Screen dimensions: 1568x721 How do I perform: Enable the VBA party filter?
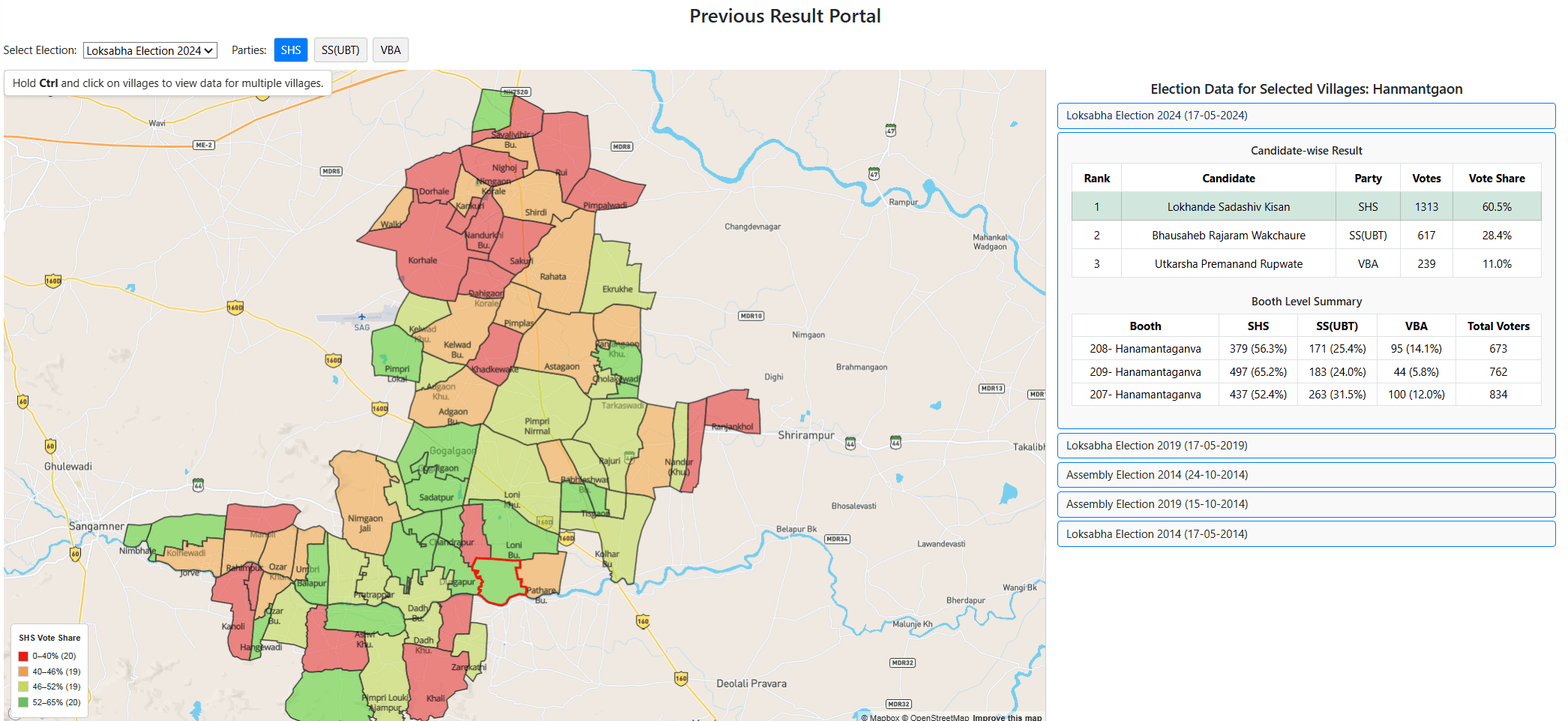point(390,50)
